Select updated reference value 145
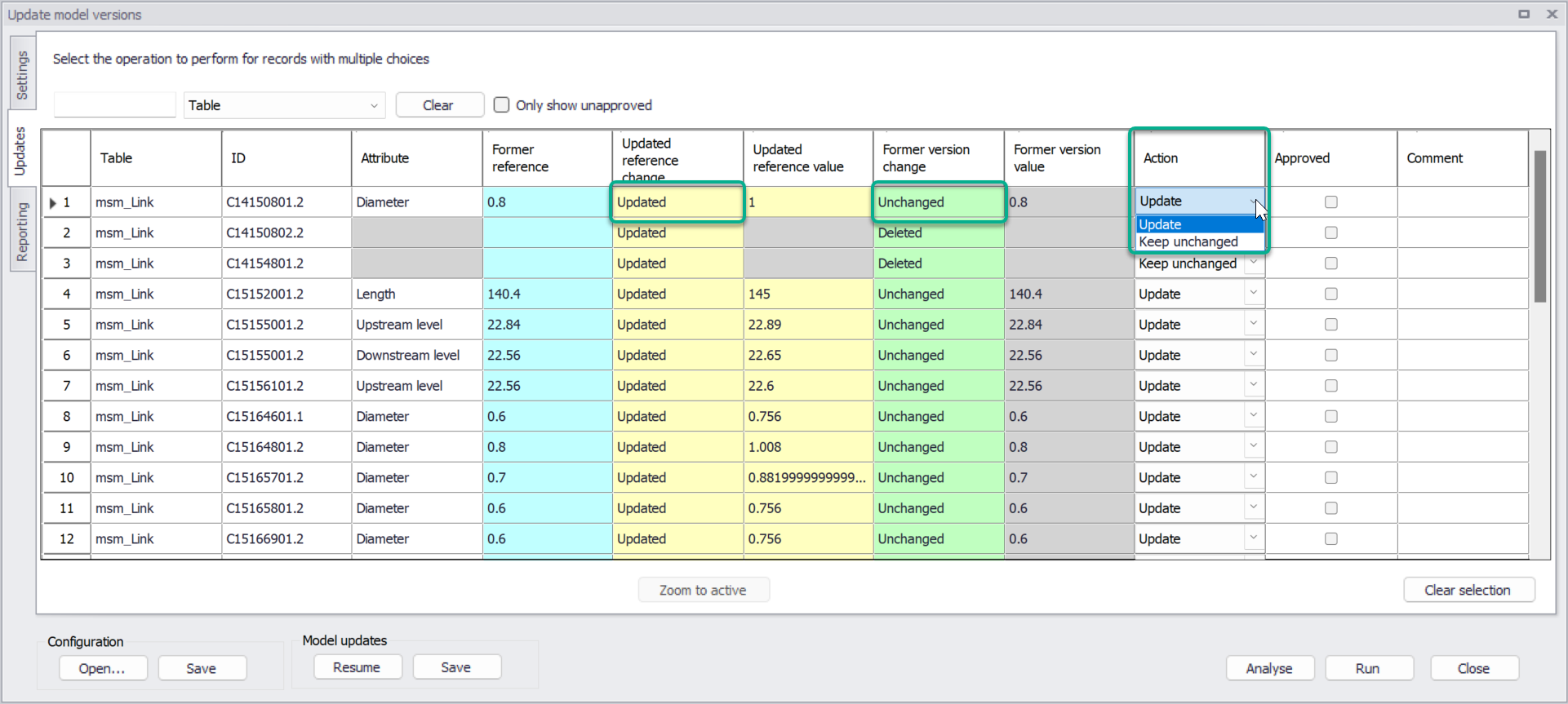Screen dimensions: 1568x704 808,294
